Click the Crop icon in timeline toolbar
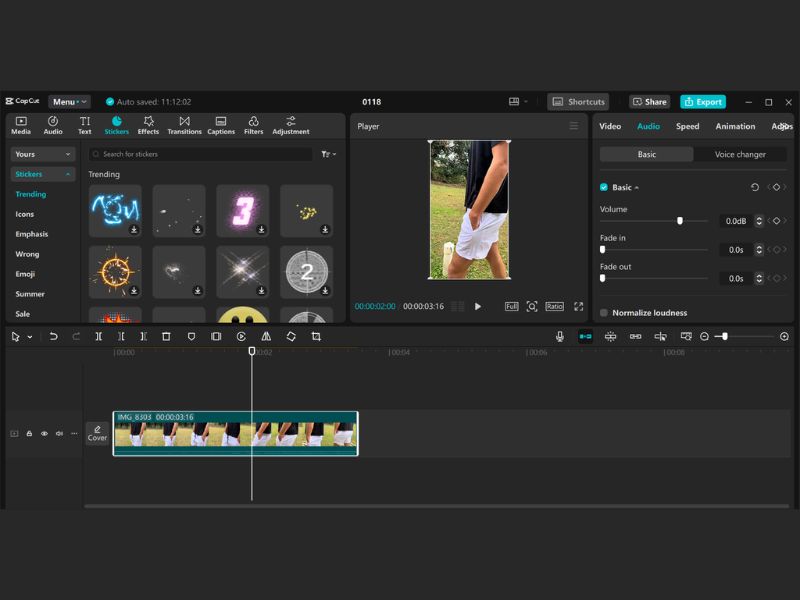Image resolution: width=800 pixels, height=600 pixels. point(316,337)
